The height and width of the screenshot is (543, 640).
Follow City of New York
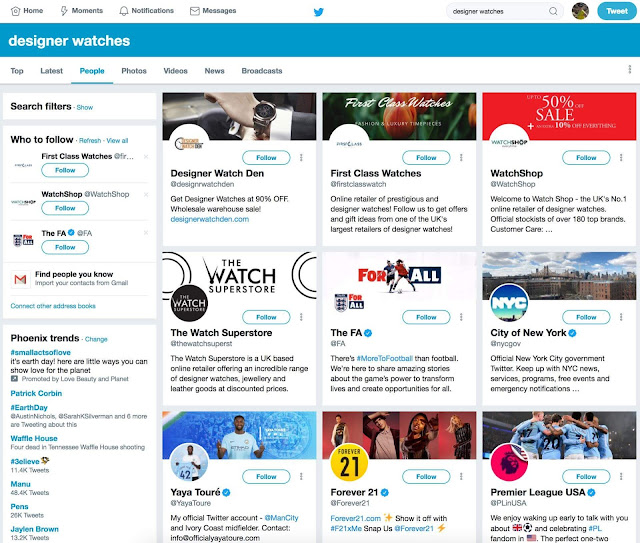(x=586, y=317)
